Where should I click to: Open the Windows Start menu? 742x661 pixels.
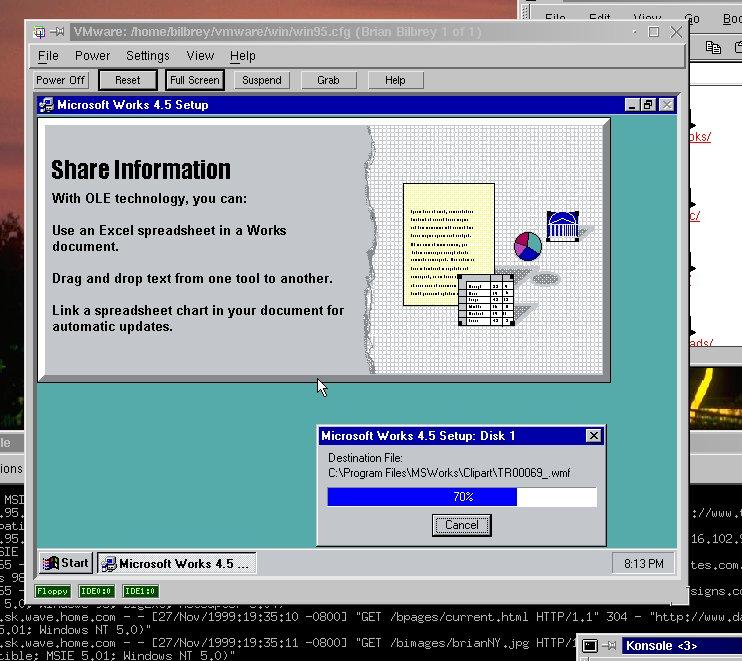[65, 563]
